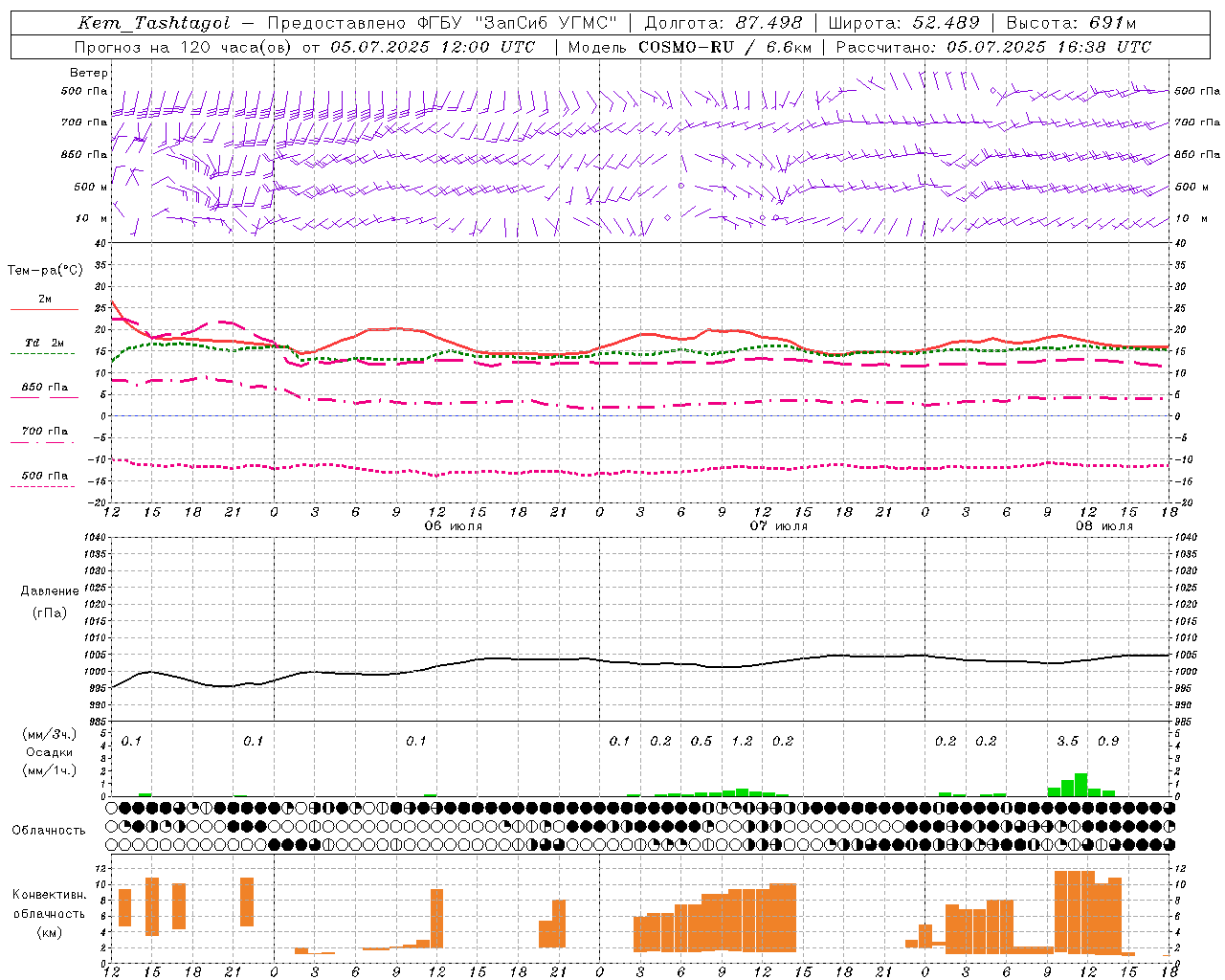Click the "2м" temperature legend label

(x=45, y=299)
